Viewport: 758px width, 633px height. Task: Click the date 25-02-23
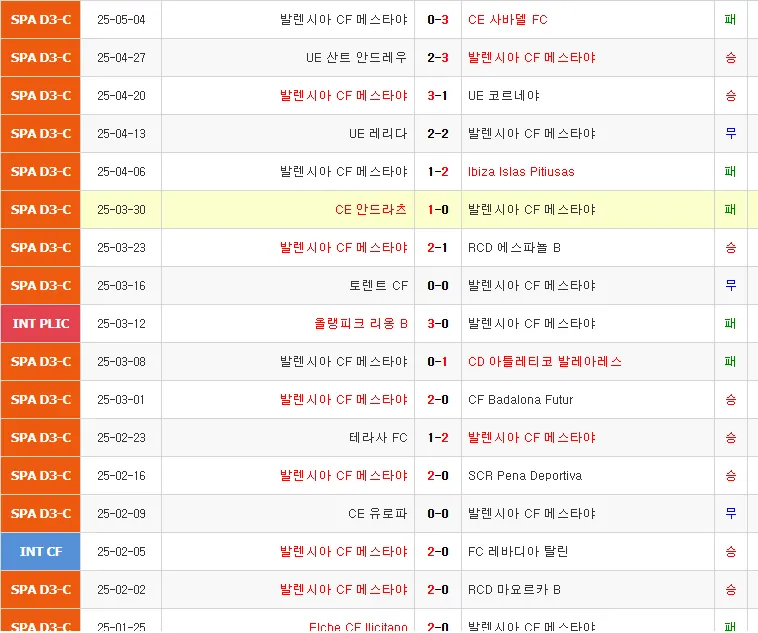(121, 438)
